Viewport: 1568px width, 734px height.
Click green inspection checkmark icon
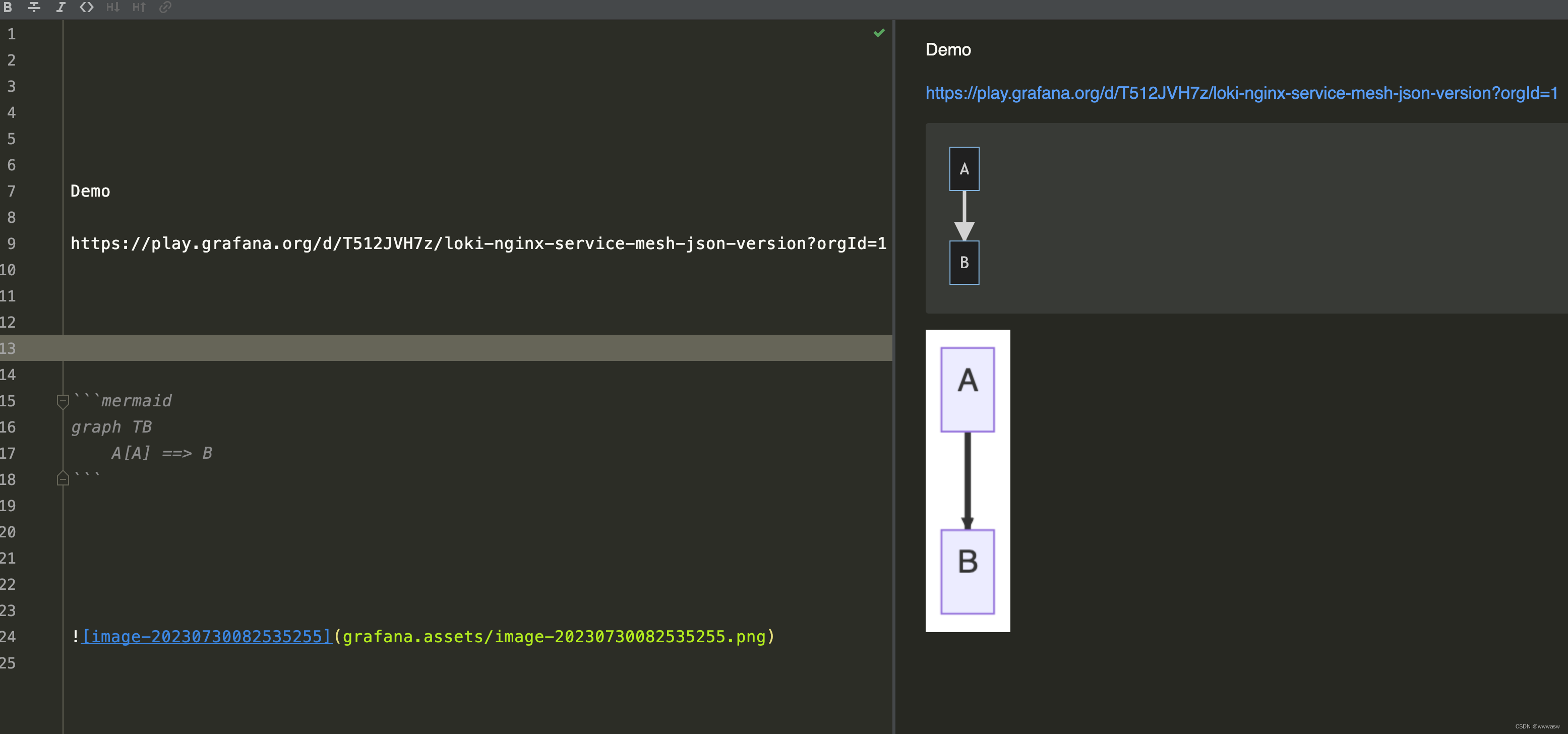879,33
